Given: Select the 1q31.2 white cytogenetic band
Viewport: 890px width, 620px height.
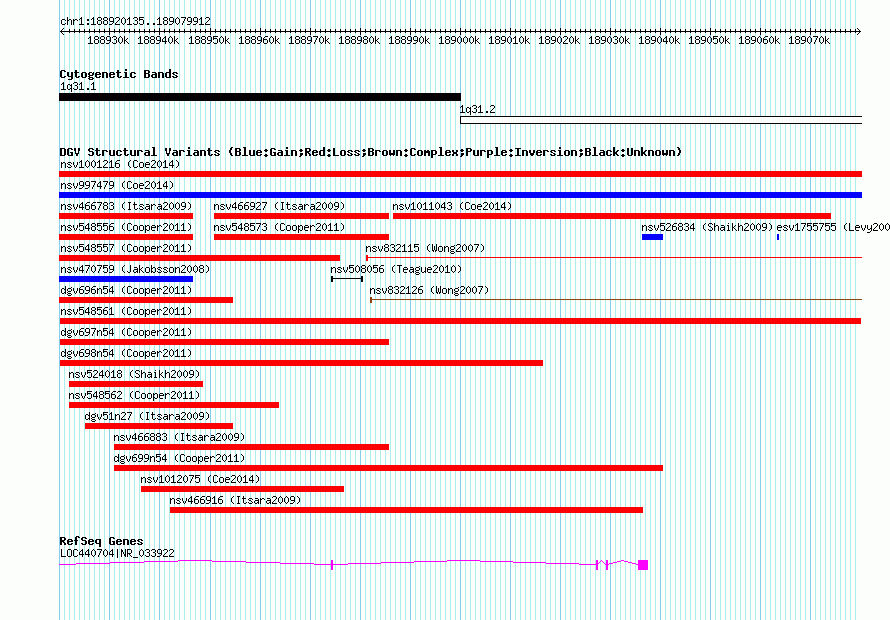Looking at the screenshot, I should pyautogui.click(x=661, y=120).
